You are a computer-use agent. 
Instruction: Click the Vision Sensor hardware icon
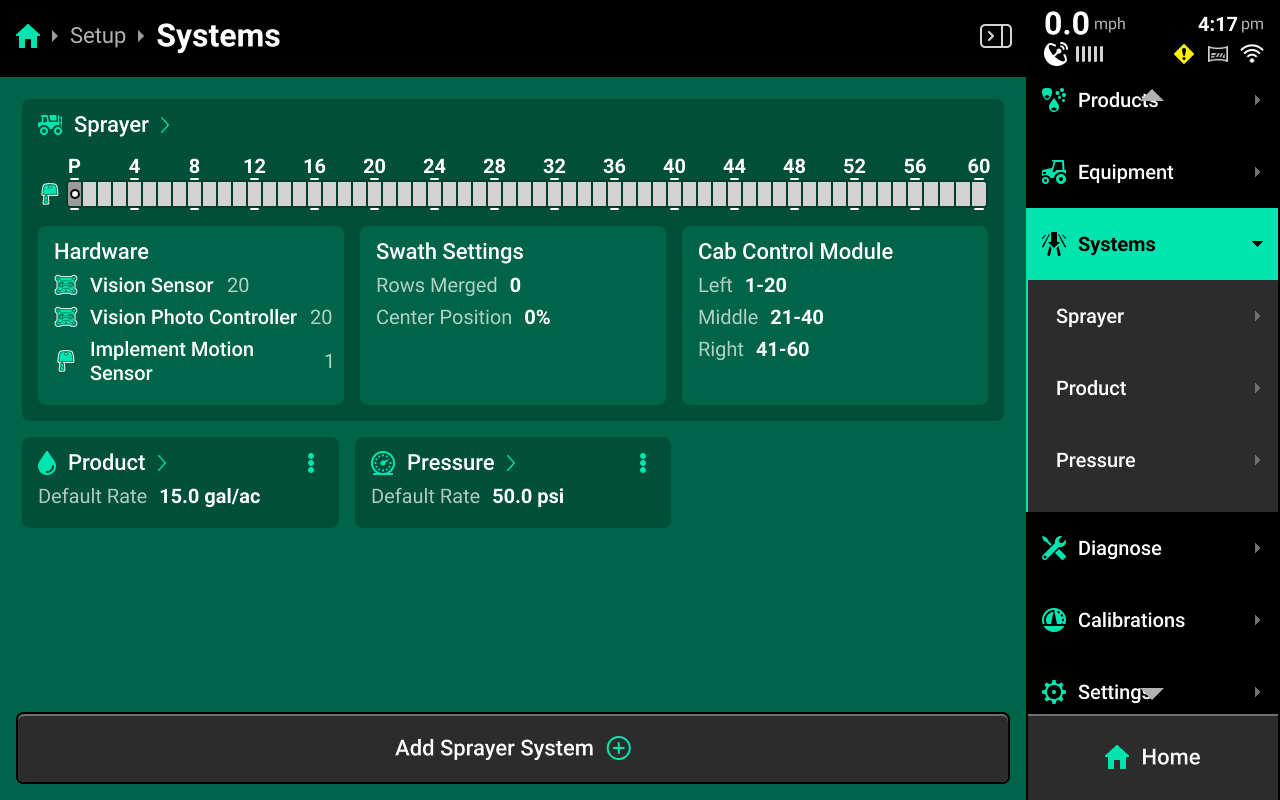pos(66,286)
